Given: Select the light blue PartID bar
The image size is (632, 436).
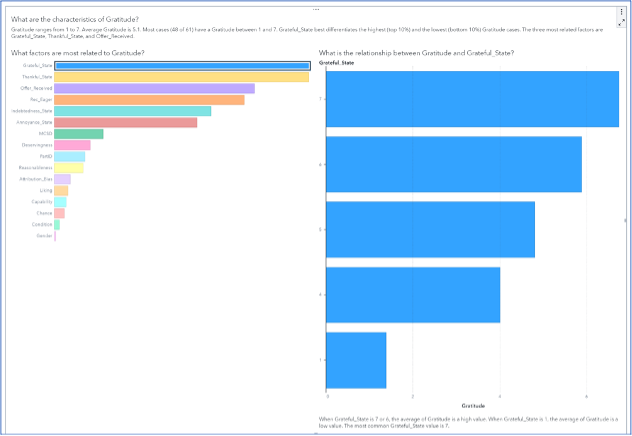Looking at the screenshot, I should [x=69, y=157].
